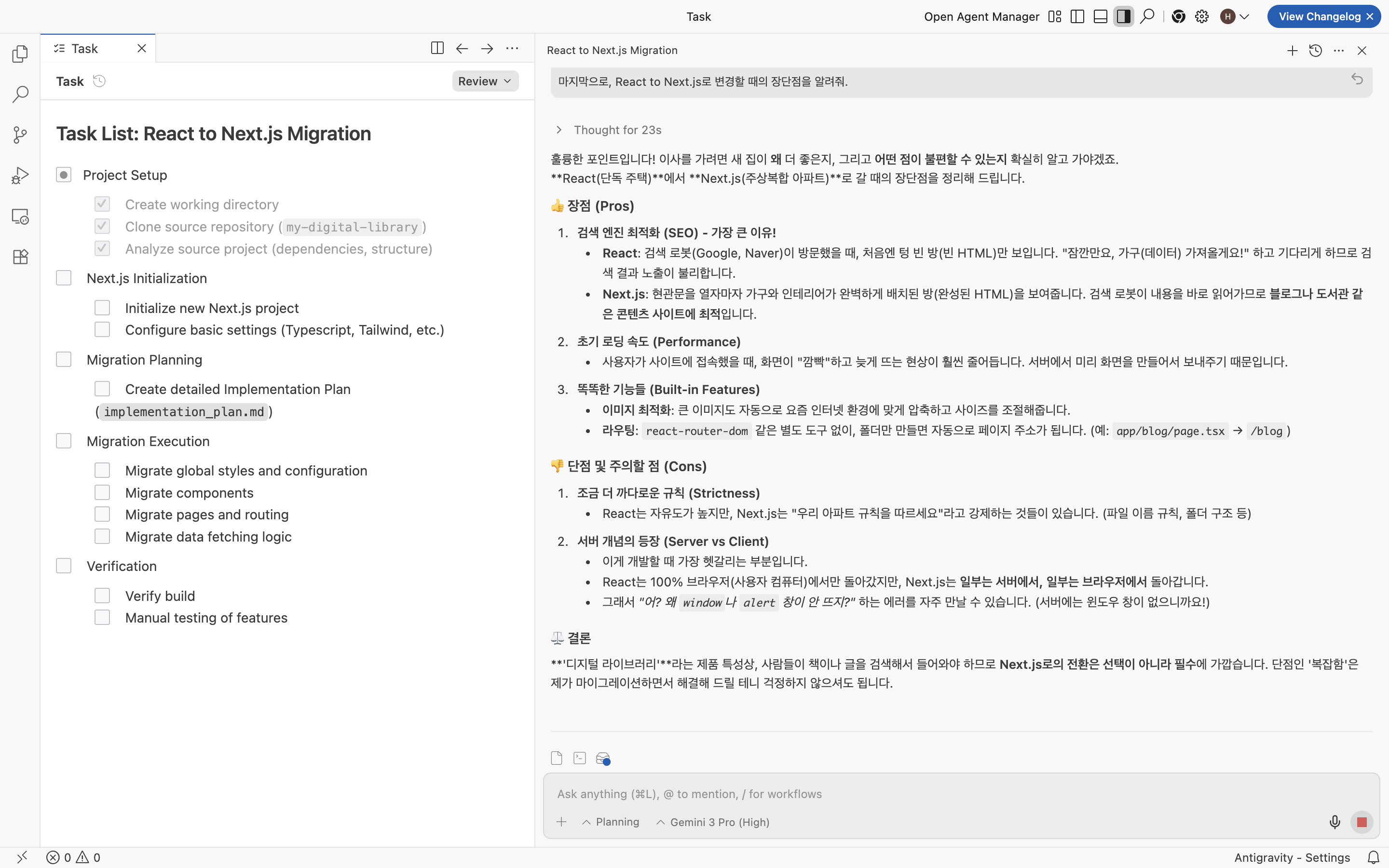This screenshot has height=868, width=1389.
Task: Open Antigravity - Settings in status bar
Action: coord(1292,857)
